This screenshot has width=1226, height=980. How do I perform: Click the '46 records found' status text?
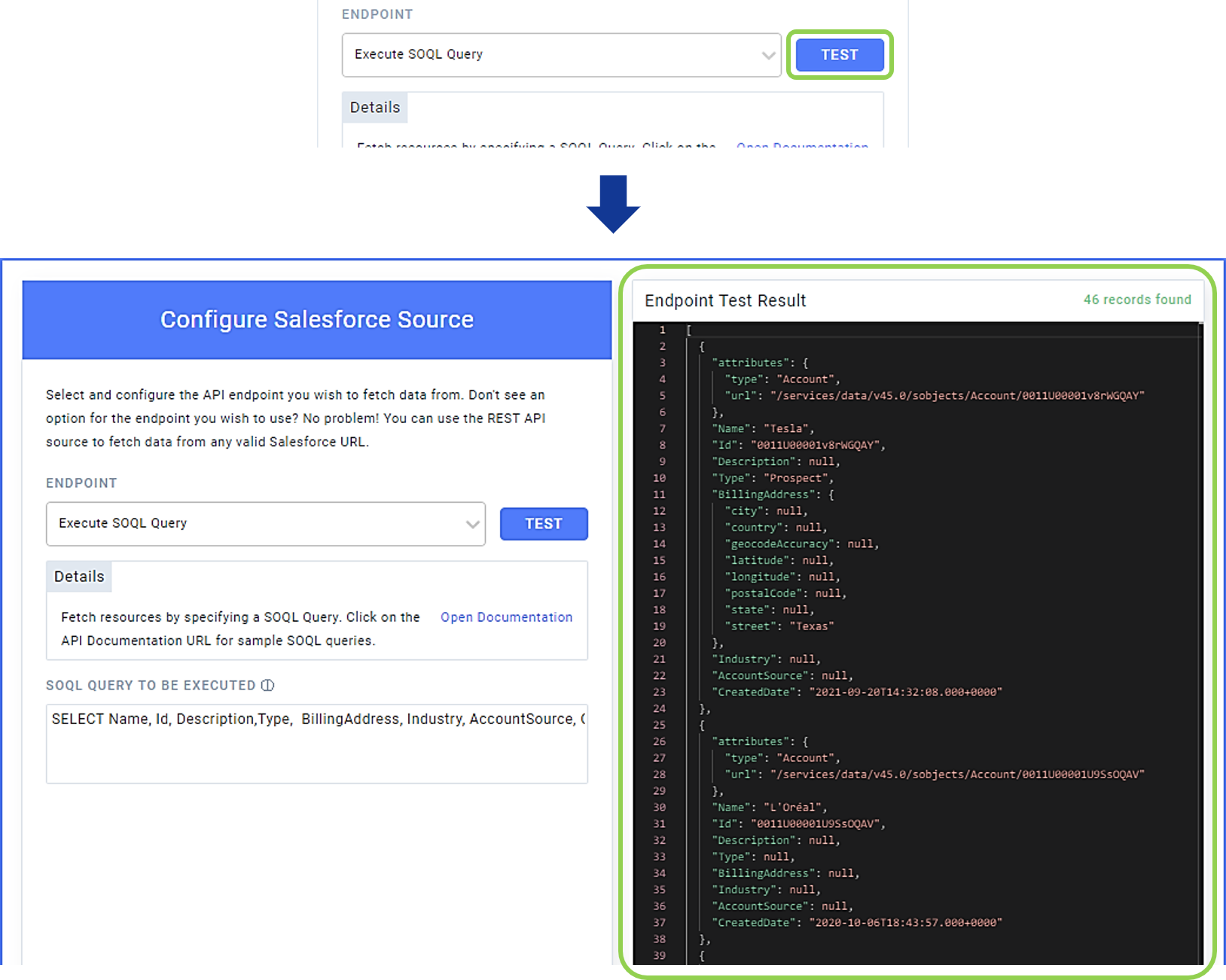point(1137,300)
